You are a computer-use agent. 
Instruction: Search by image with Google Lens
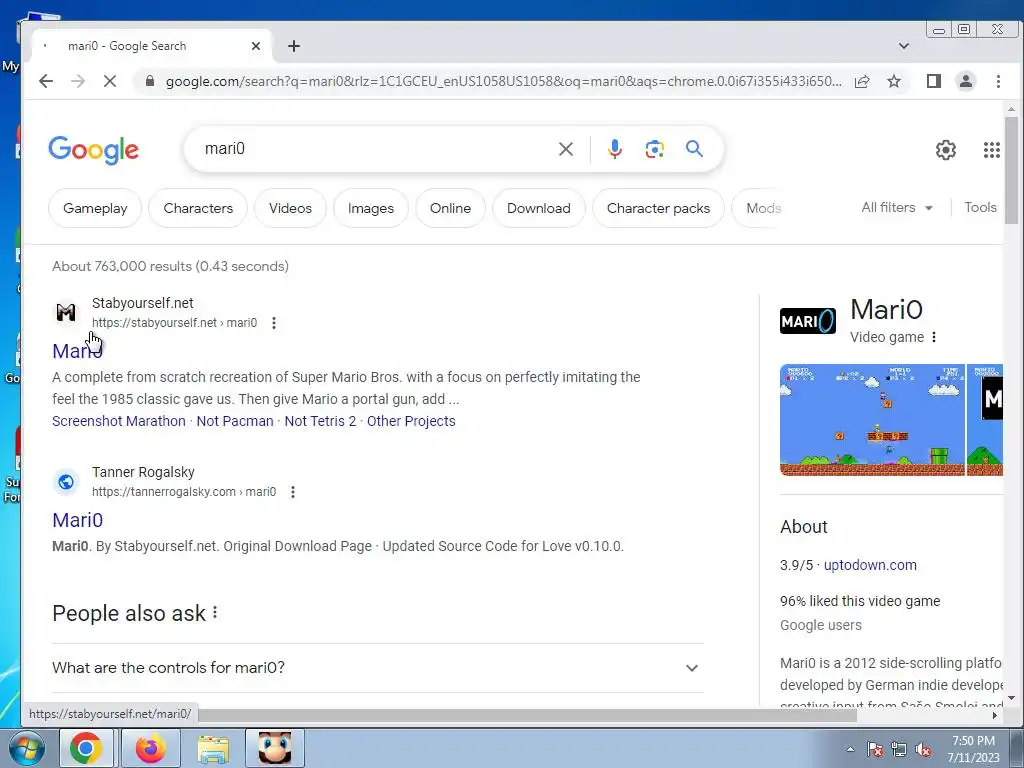[x=654, y=150]
